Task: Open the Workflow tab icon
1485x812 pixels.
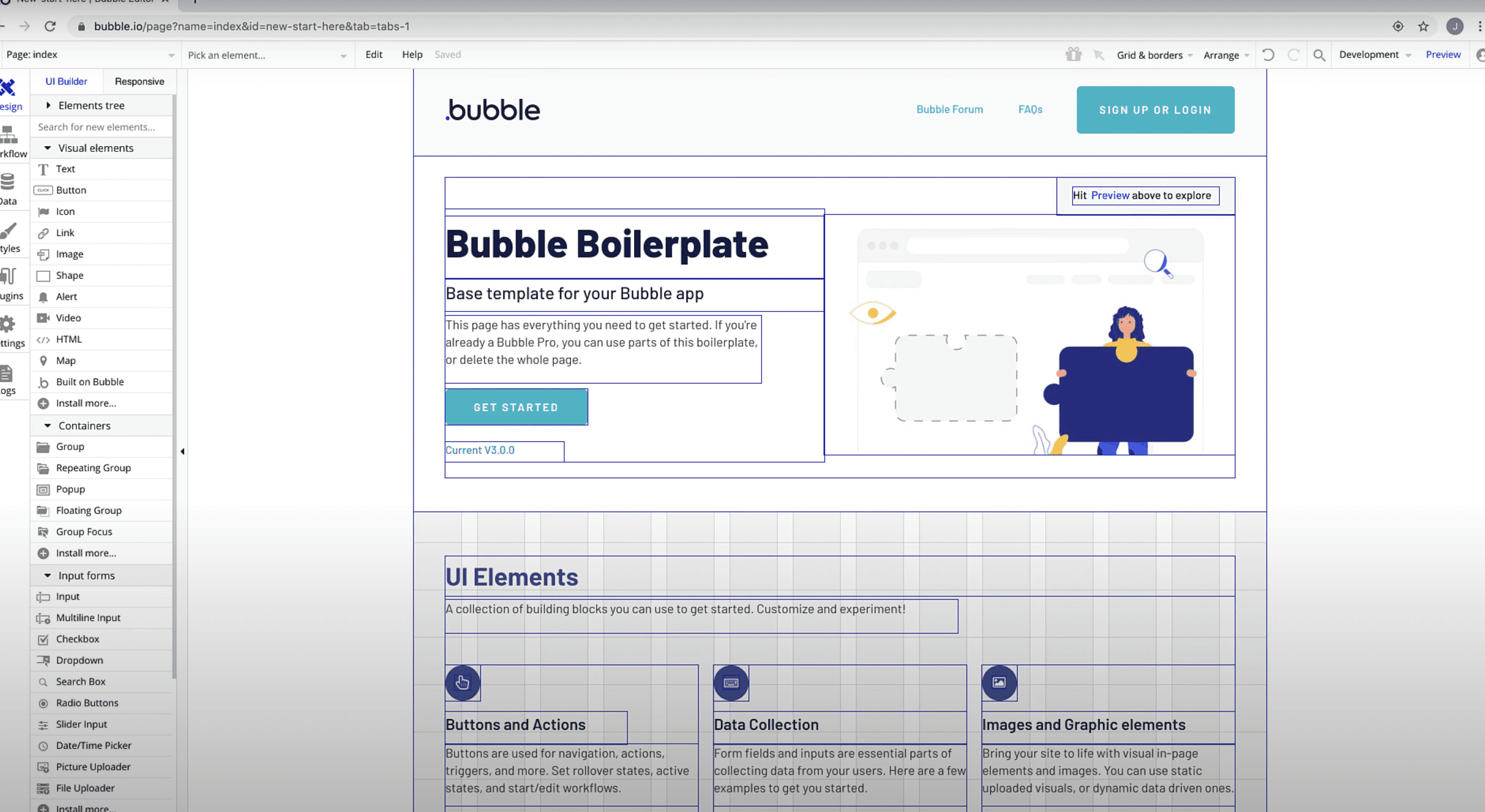Action: pos(8,135)
